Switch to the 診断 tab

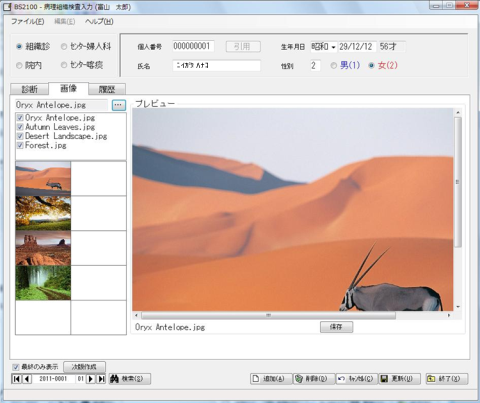pos(30,89)
